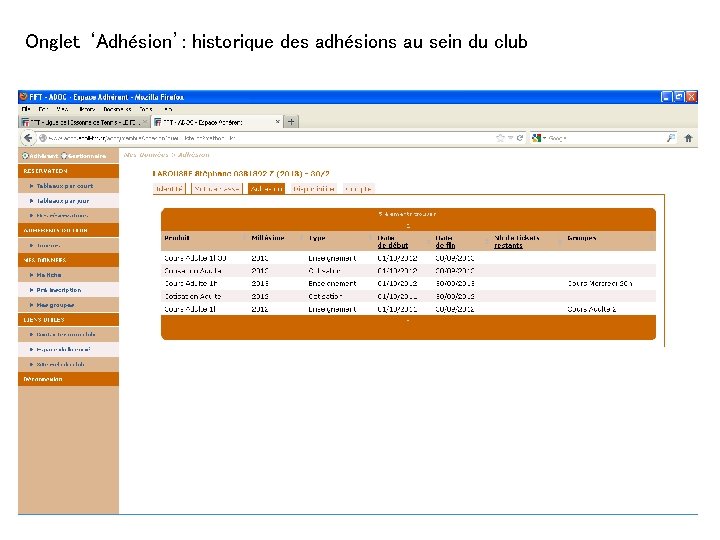Click the reload page icon

coord(520,138)
